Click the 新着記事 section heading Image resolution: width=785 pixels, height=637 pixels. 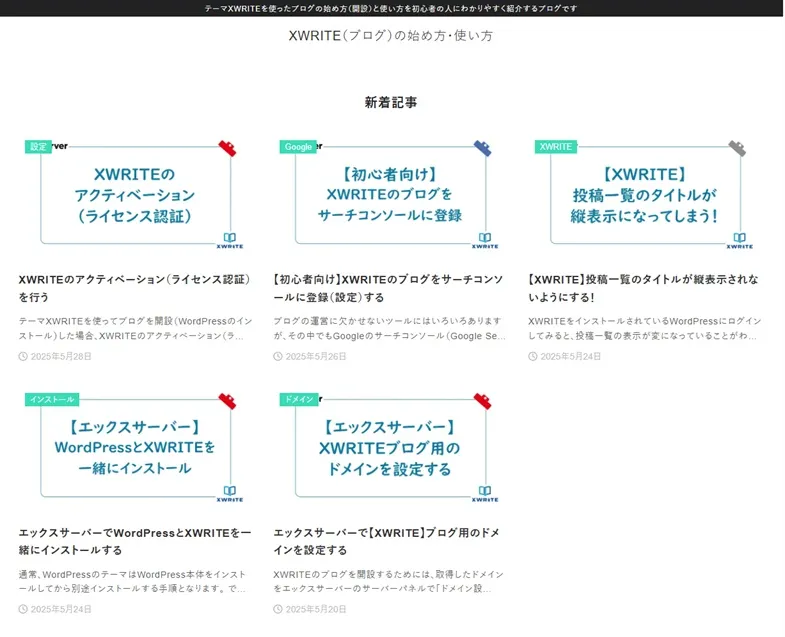click(390, 103)
